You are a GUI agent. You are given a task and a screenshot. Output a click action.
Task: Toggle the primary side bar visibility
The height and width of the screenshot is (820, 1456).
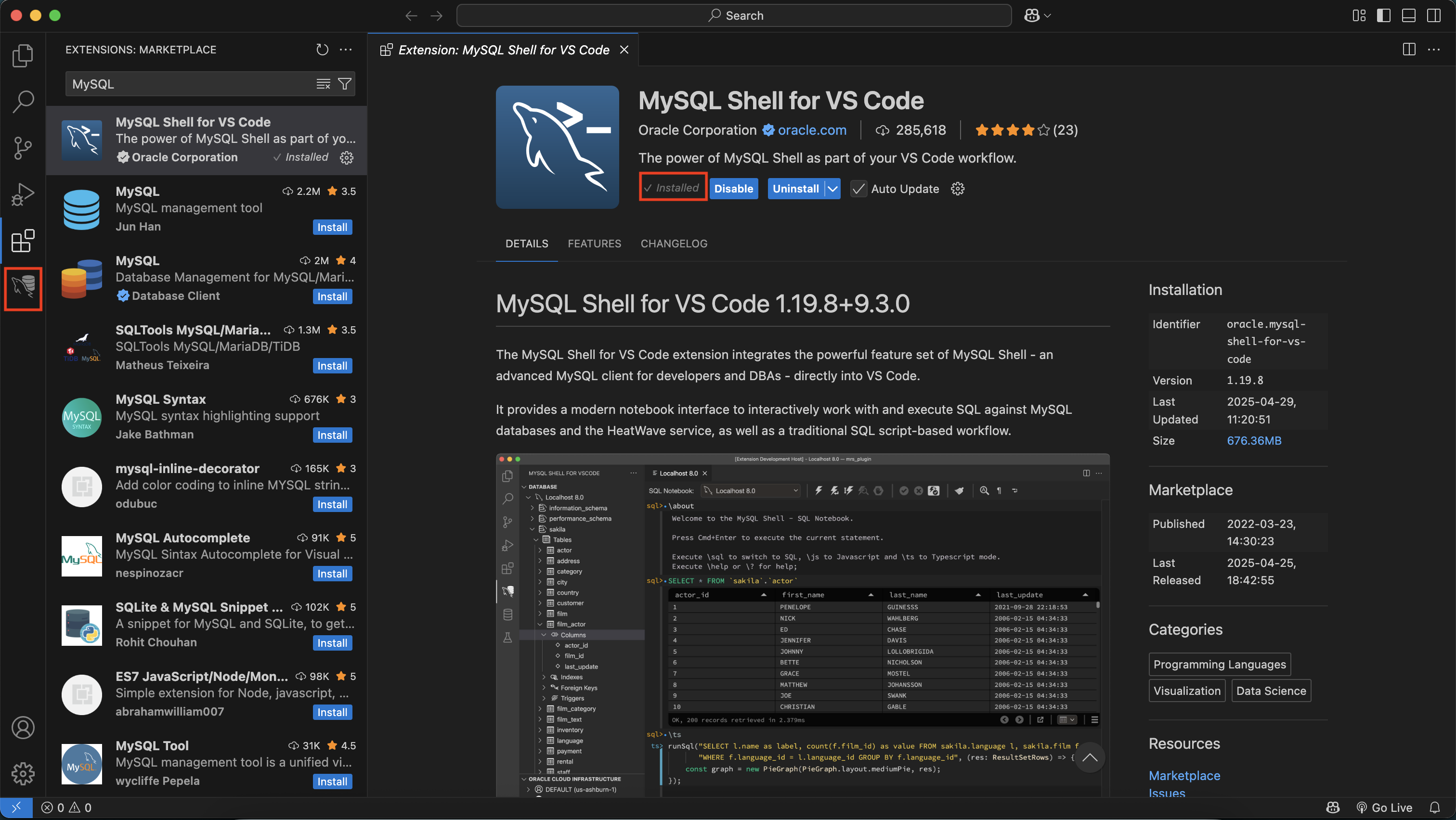pyautogui.click(x=1383, y=15)
